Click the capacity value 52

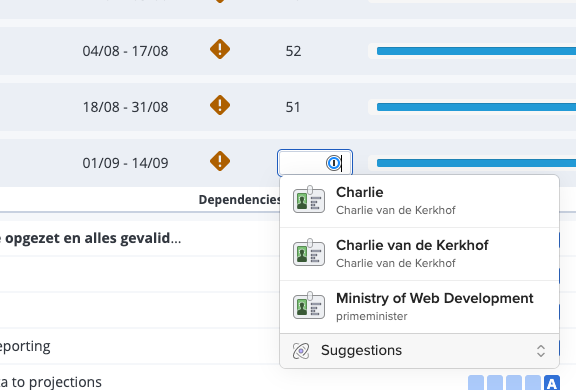(x=293, y=51)
